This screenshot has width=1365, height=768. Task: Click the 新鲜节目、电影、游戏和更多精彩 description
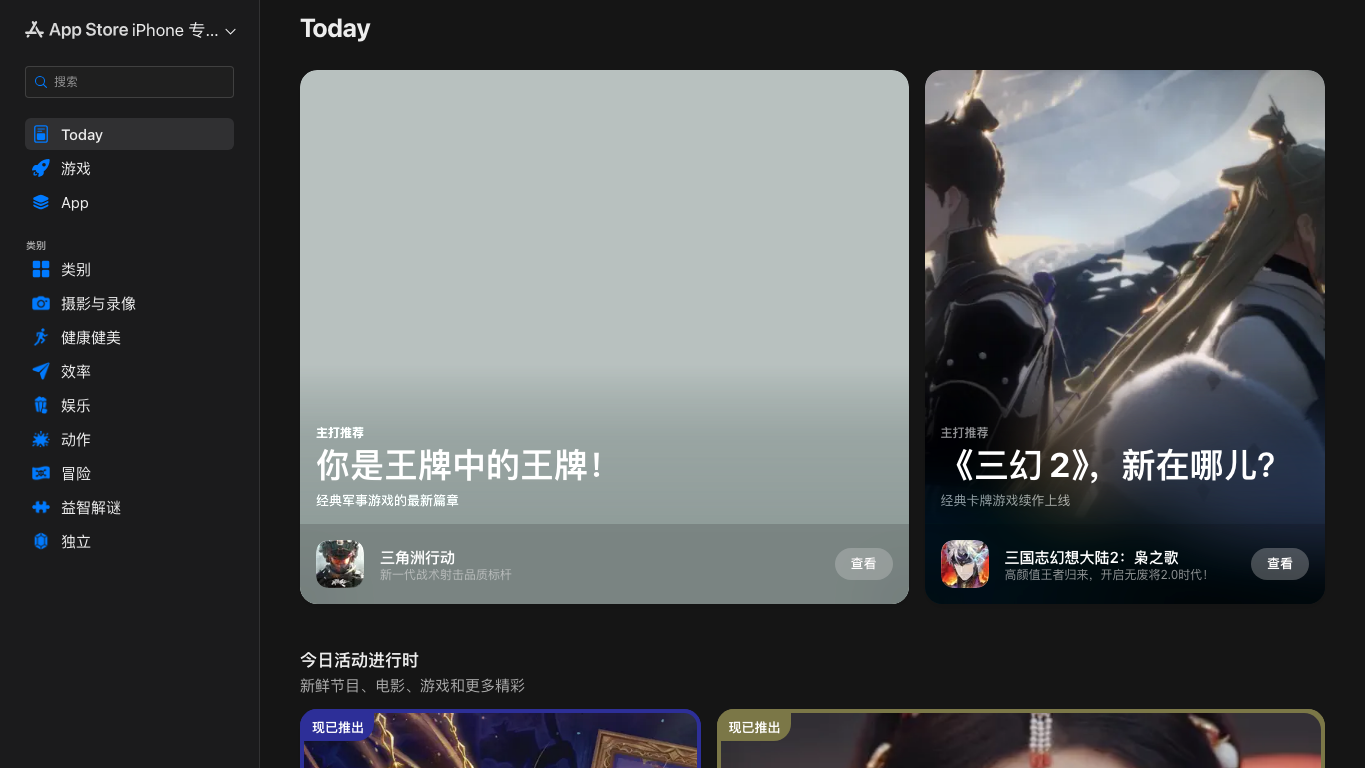click(412, 686)
